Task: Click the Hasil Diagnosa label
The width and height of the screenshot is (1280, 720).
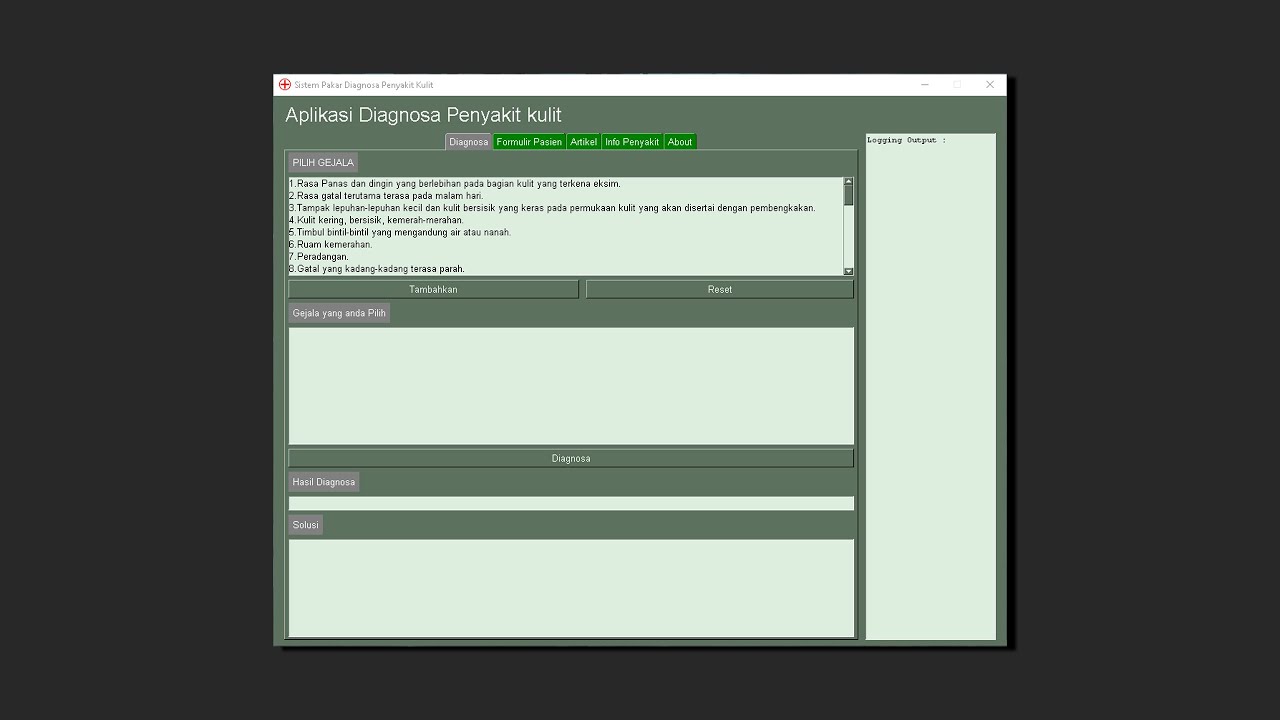Action: [x=324, y=482]
